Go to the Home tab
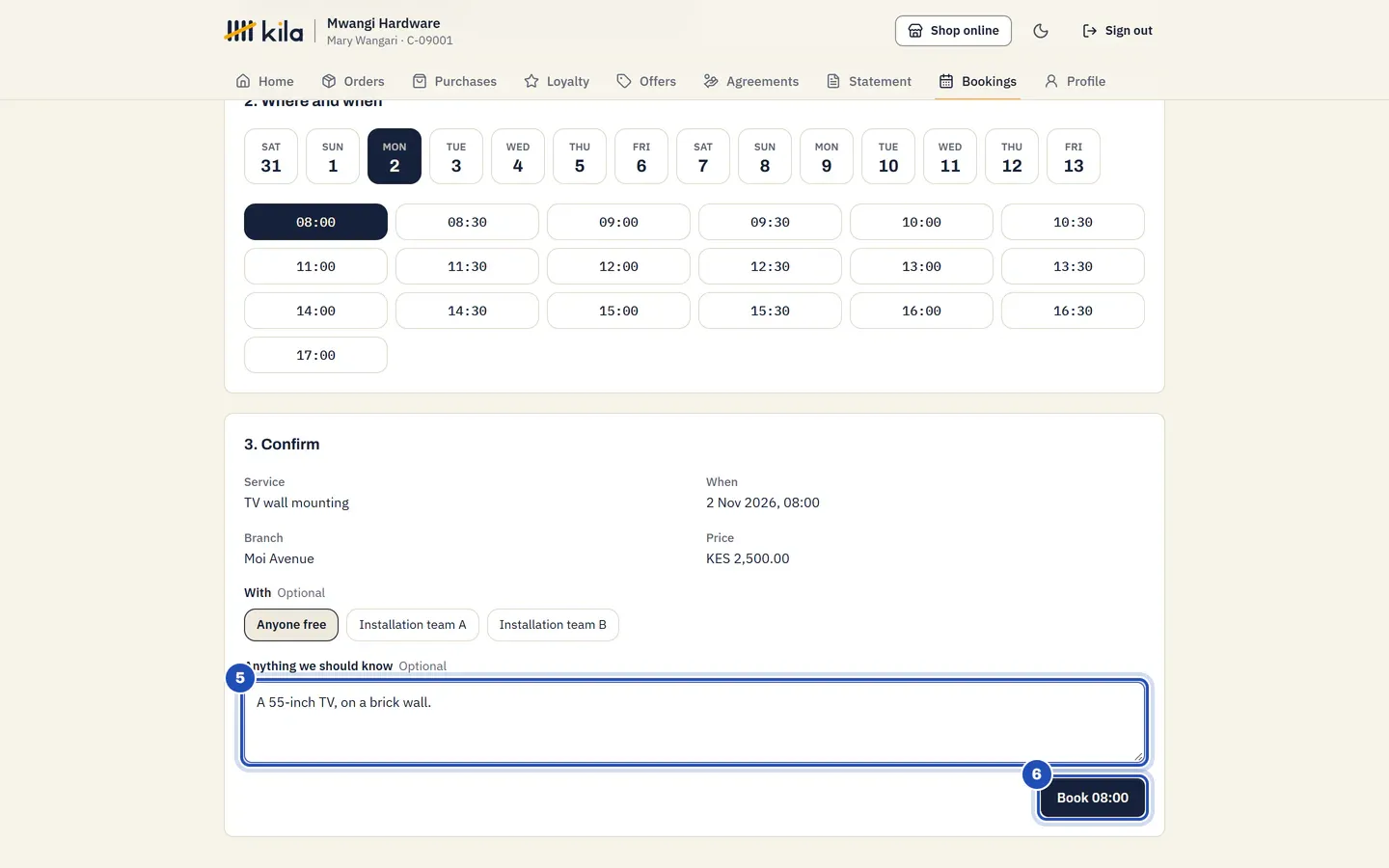1389x868 pixels. click(265, 81)
